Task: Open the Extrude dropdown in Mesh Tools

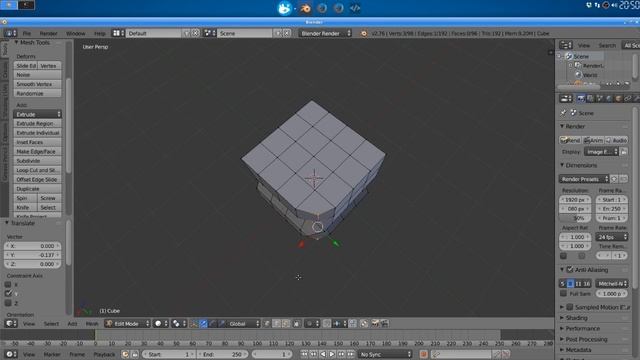Action: point(38,114)
